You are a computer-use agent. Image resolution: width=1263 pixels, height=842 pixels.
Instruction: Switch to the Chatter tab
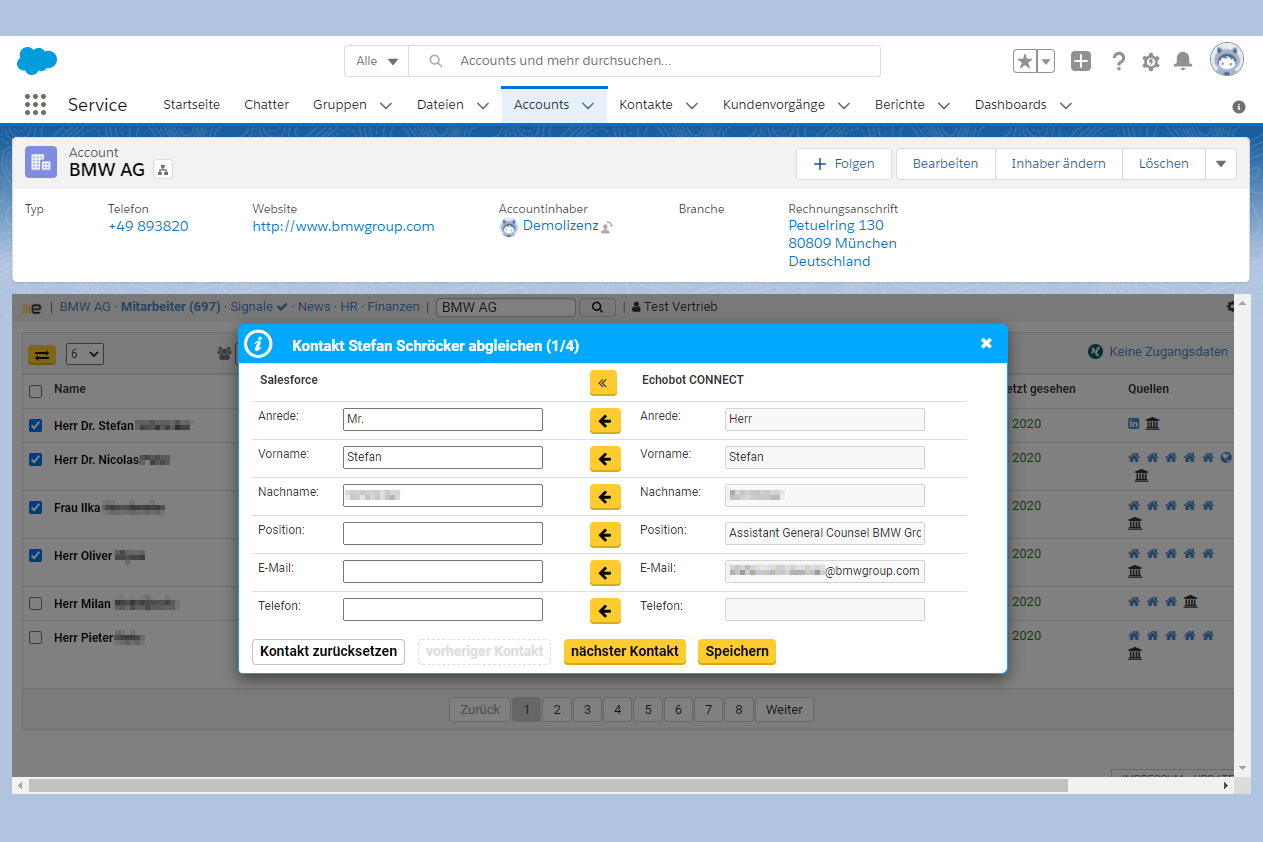[266, 104]
